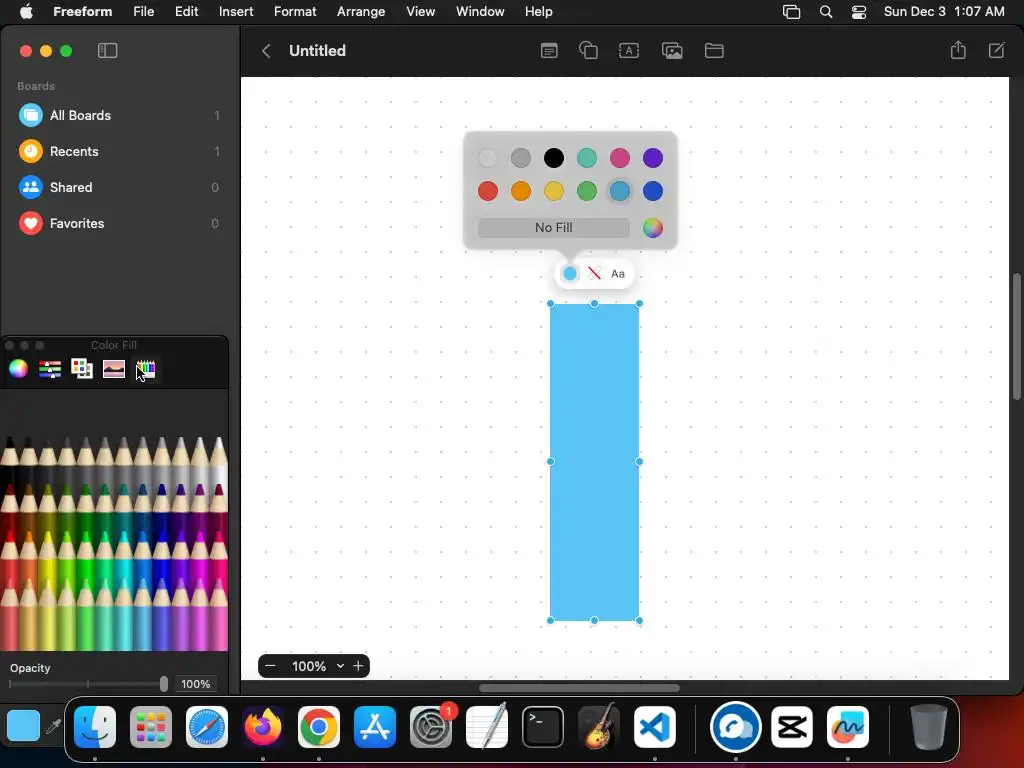Switch to Color Sliders tab in Color Fill

(50, 369)
